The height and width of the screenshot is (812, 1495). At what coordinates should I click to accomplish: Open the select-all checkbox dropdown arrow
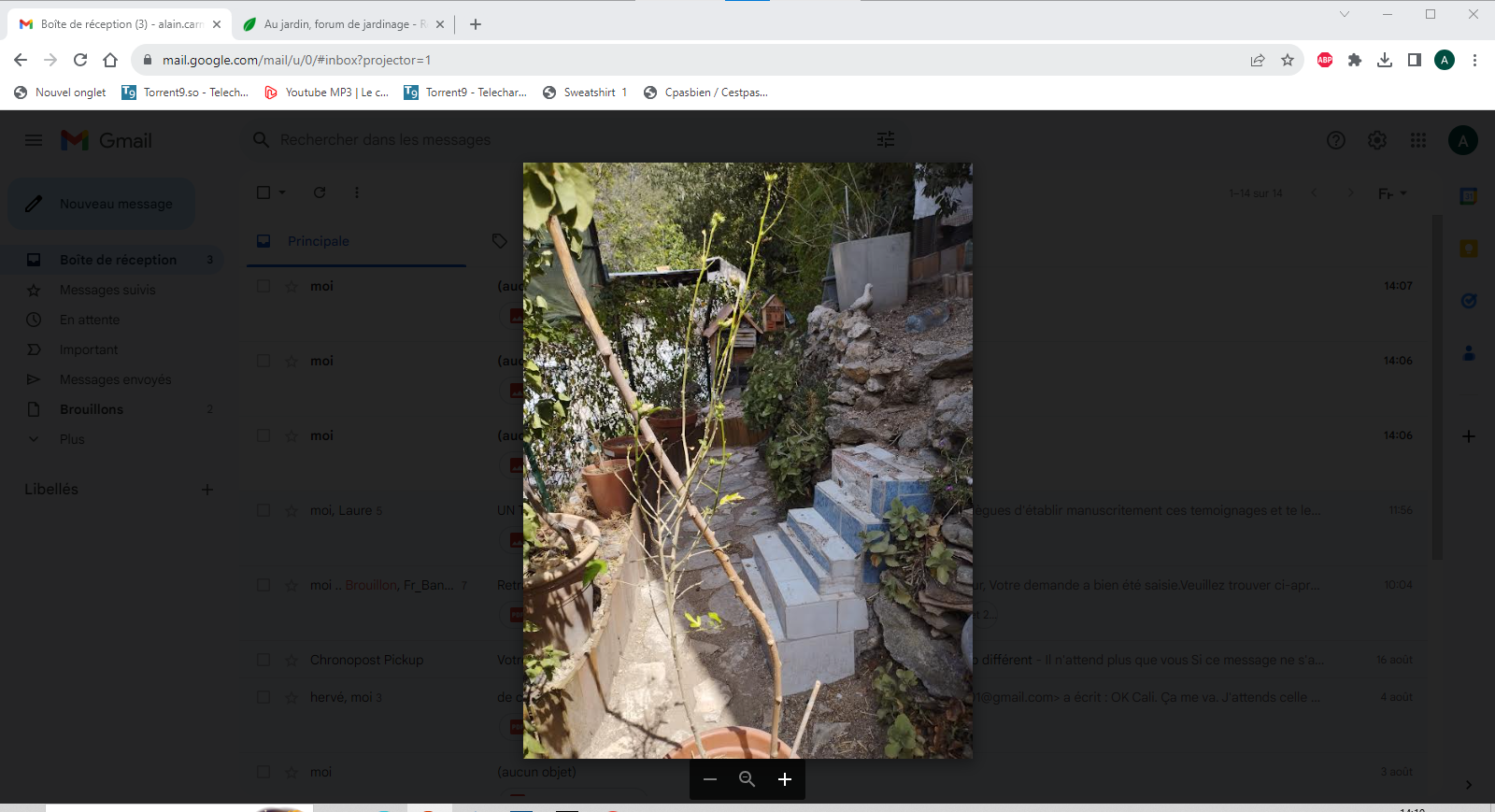click(x=282, y=192)
